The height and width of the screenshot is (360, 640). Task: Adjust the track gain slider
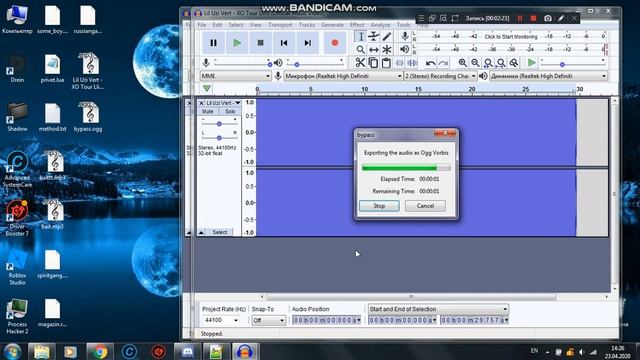[219, 123]
